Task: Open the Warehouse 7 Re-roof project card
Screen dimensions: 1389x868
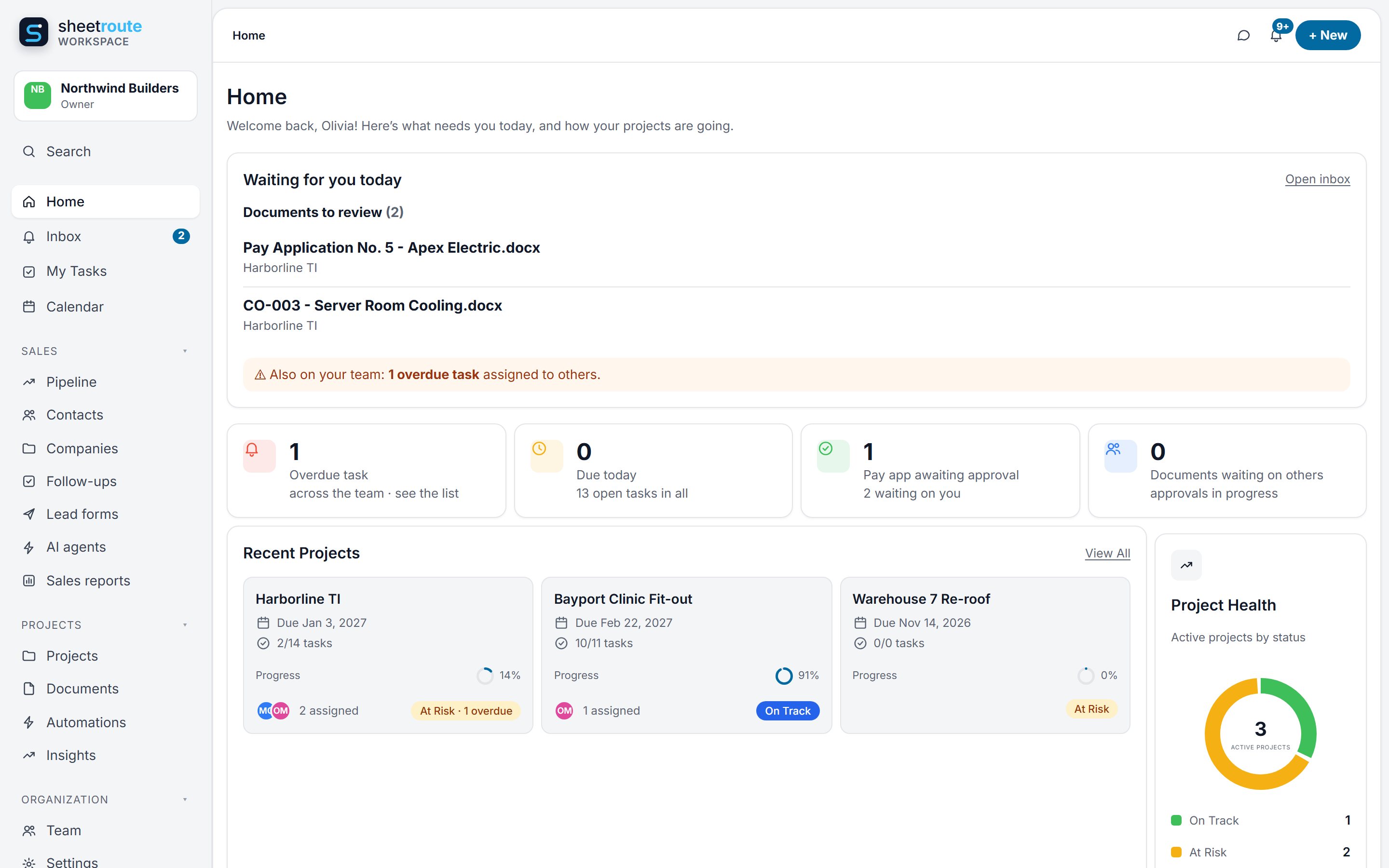Action: point(985,656)
